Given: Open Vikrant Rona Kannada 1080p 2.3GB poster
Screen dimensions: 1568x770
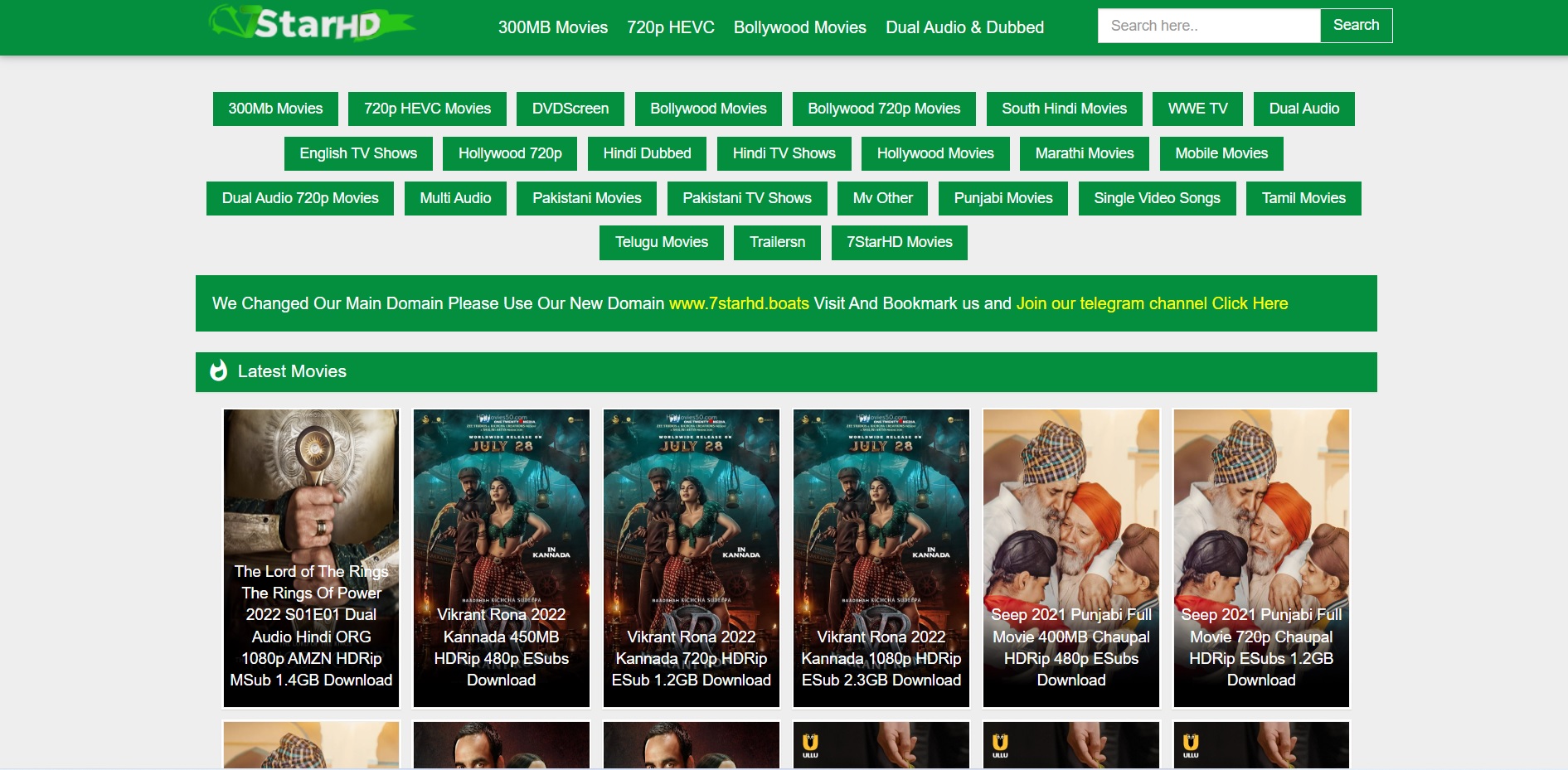Looking at the screenshot, I should [881, 558].
